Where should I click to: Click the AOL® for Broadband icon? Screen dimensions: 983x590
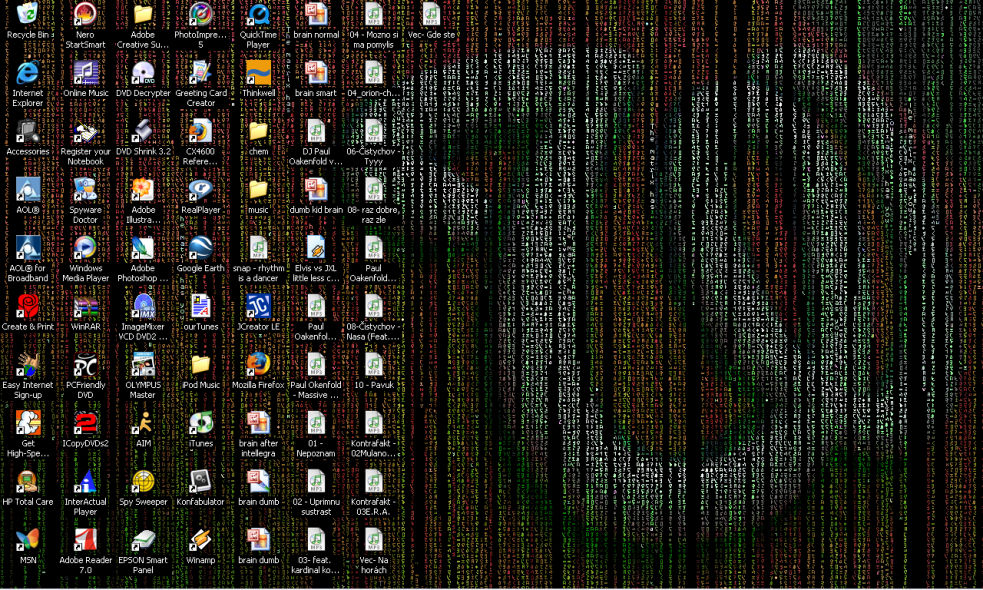(28, 248)
